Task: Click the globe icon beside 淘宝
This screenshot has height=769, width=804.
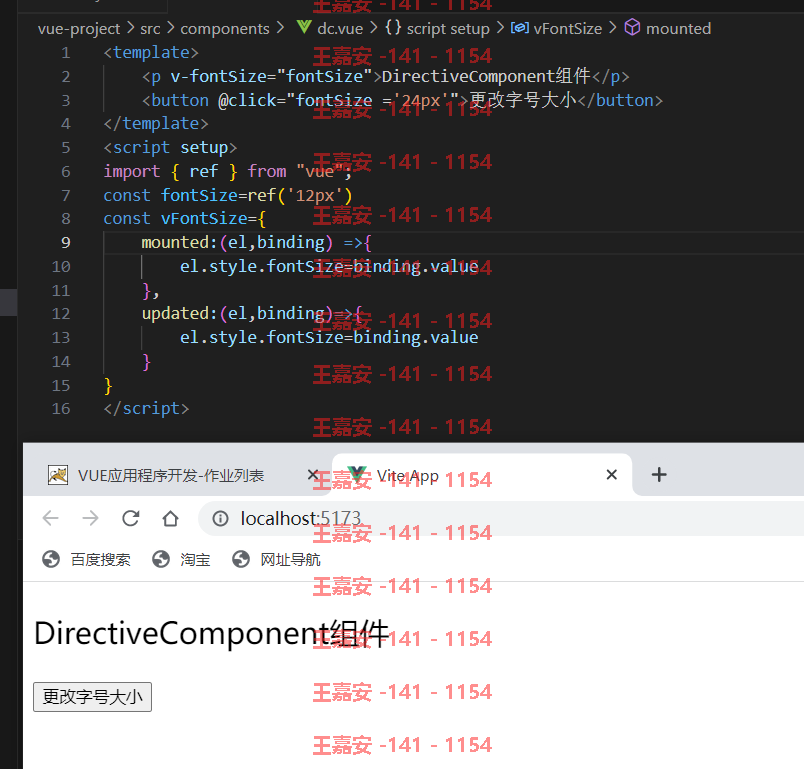Action: point(161,559)
